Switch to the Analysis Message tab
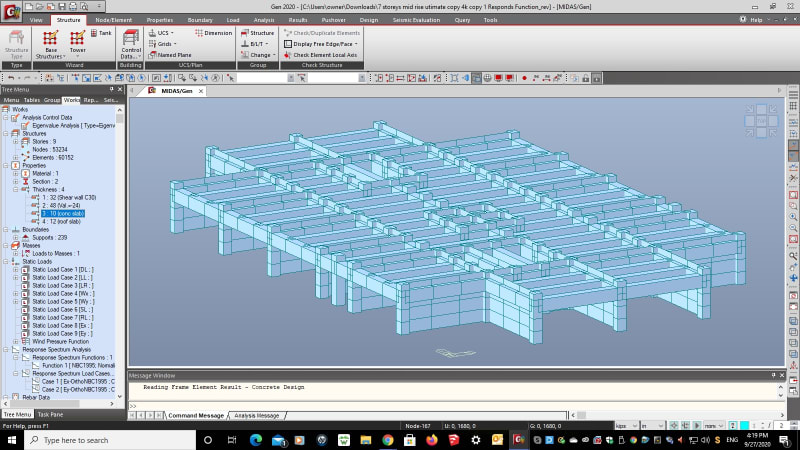Screen dimensions: 800x450 [257, 415]
